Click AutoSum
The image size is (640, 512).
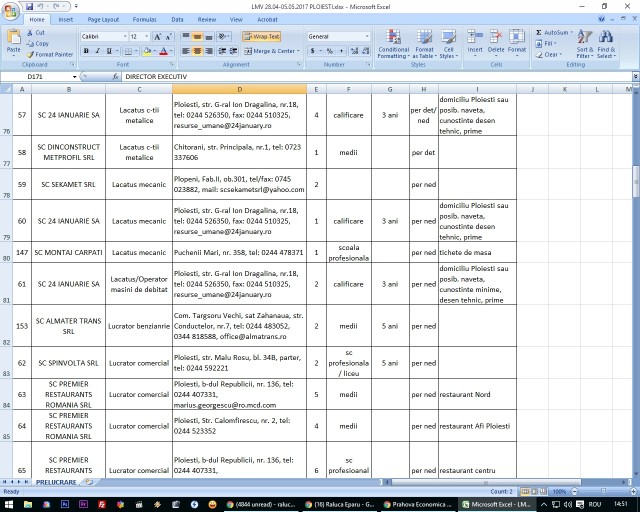coord(553,33)
